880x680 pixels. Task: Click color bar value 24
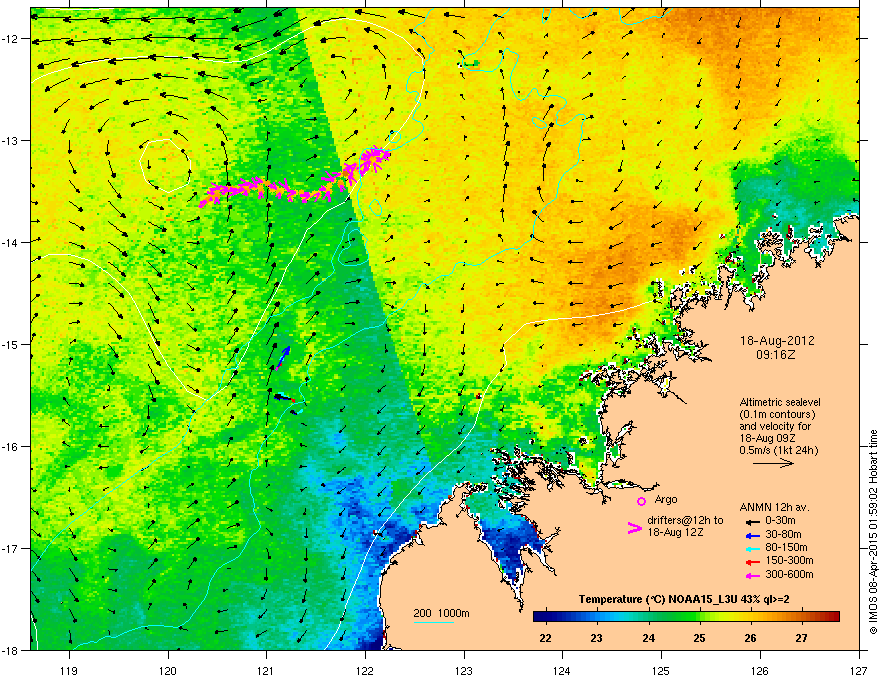click(648, 638)
